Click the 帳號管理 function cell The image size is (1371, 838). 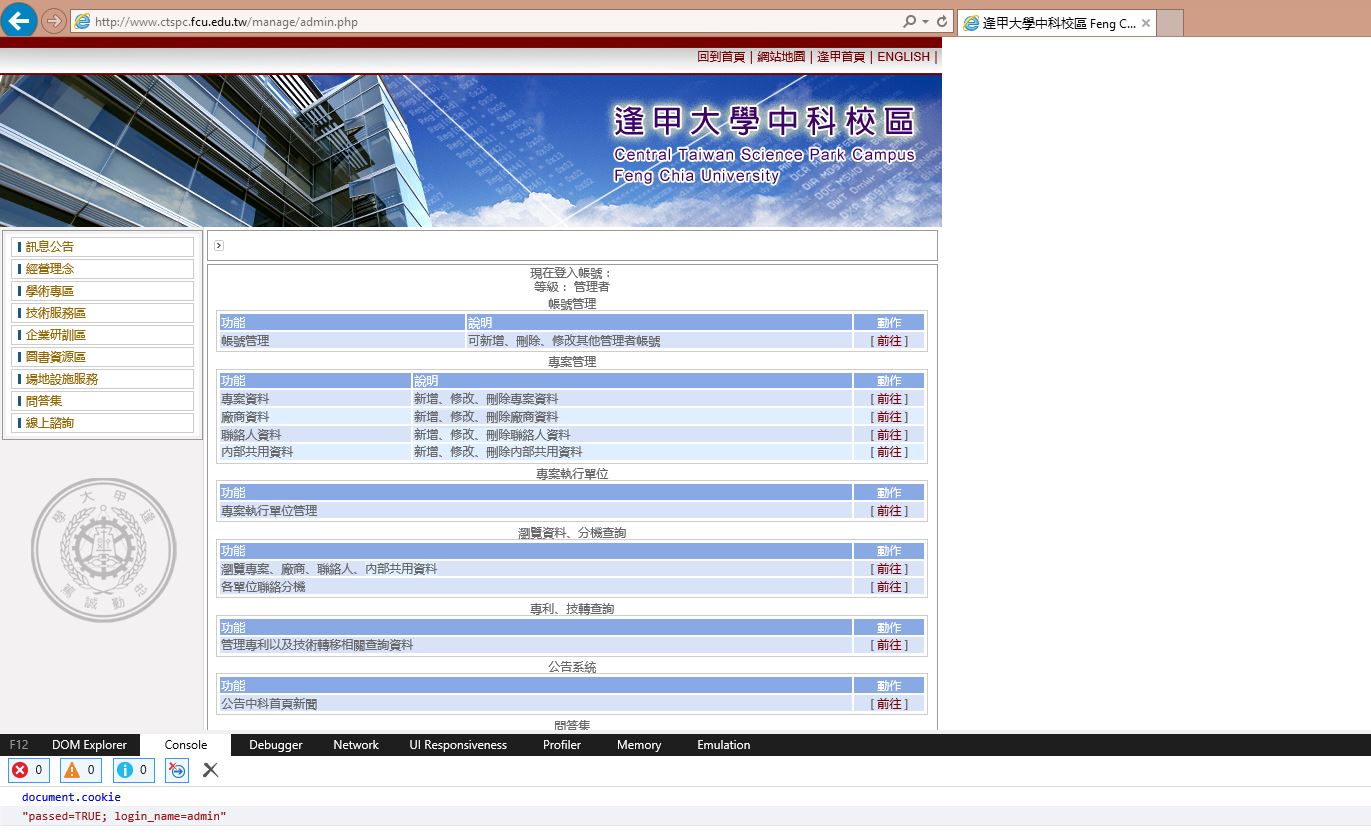pos(342,341)
